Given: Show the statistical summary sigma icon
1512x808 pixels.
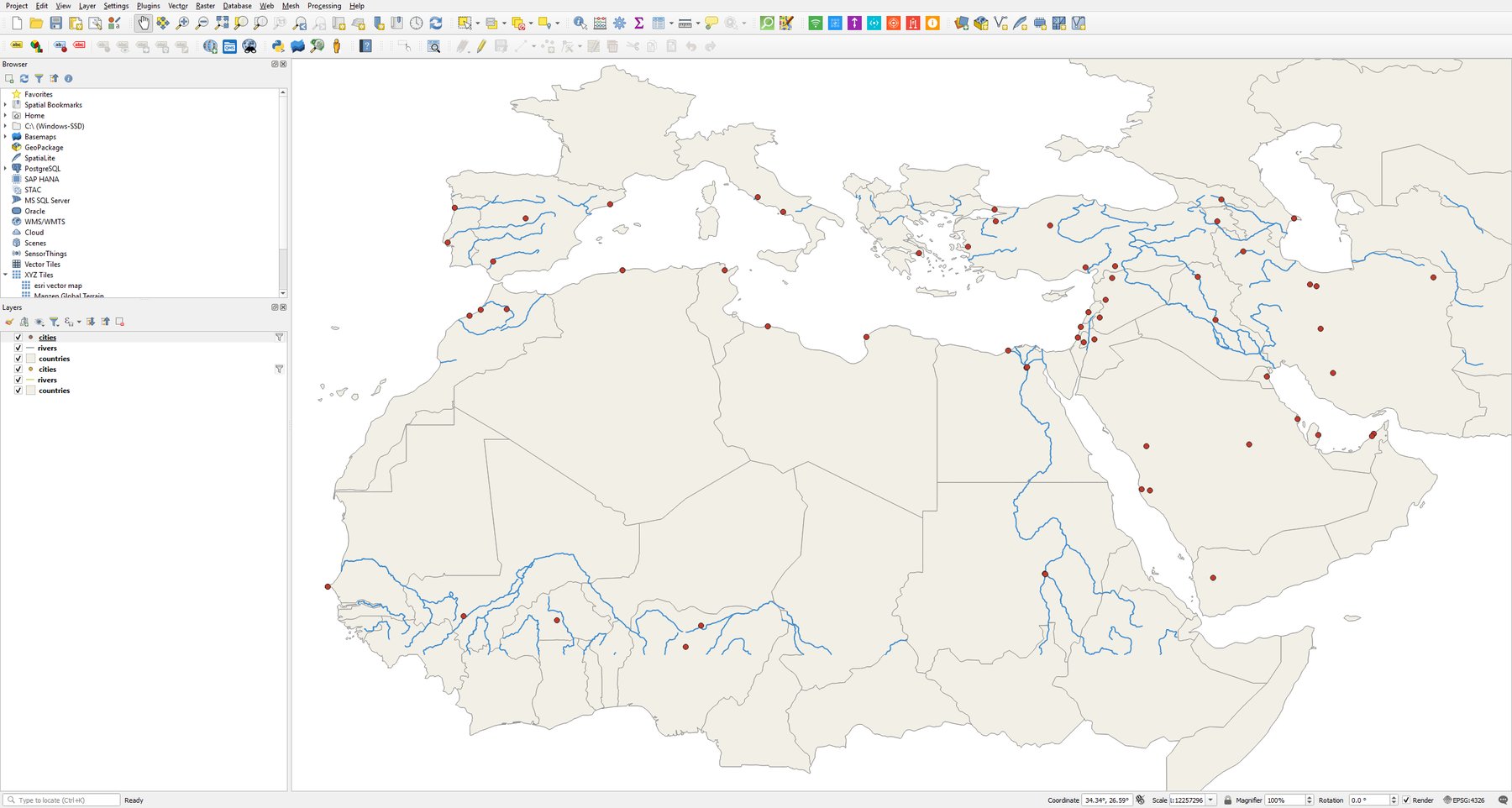Looking at the screenshot, I should click(x=638, y=24).
